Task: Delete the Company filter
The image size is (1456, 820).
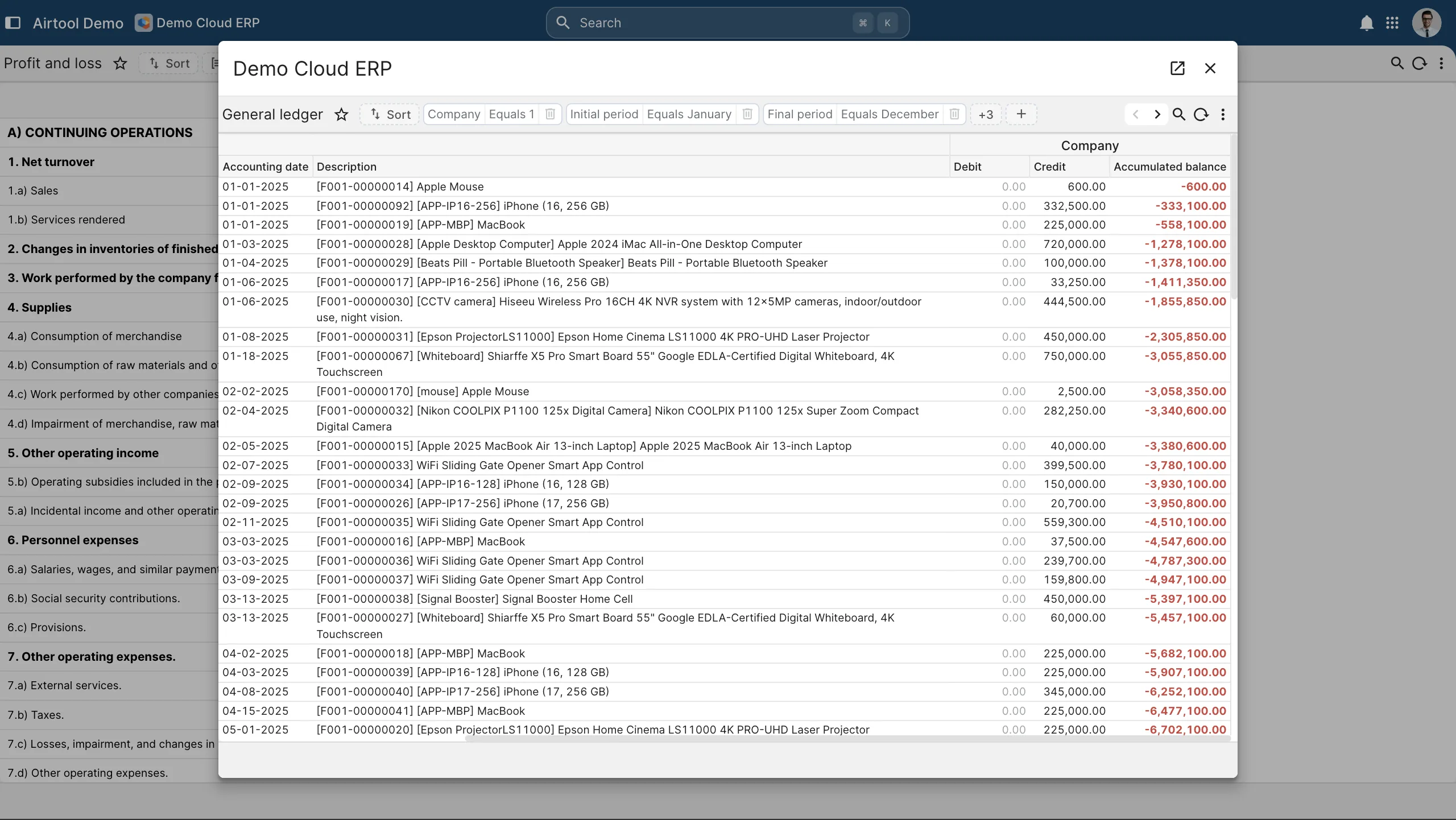Action: pos(550,114)
